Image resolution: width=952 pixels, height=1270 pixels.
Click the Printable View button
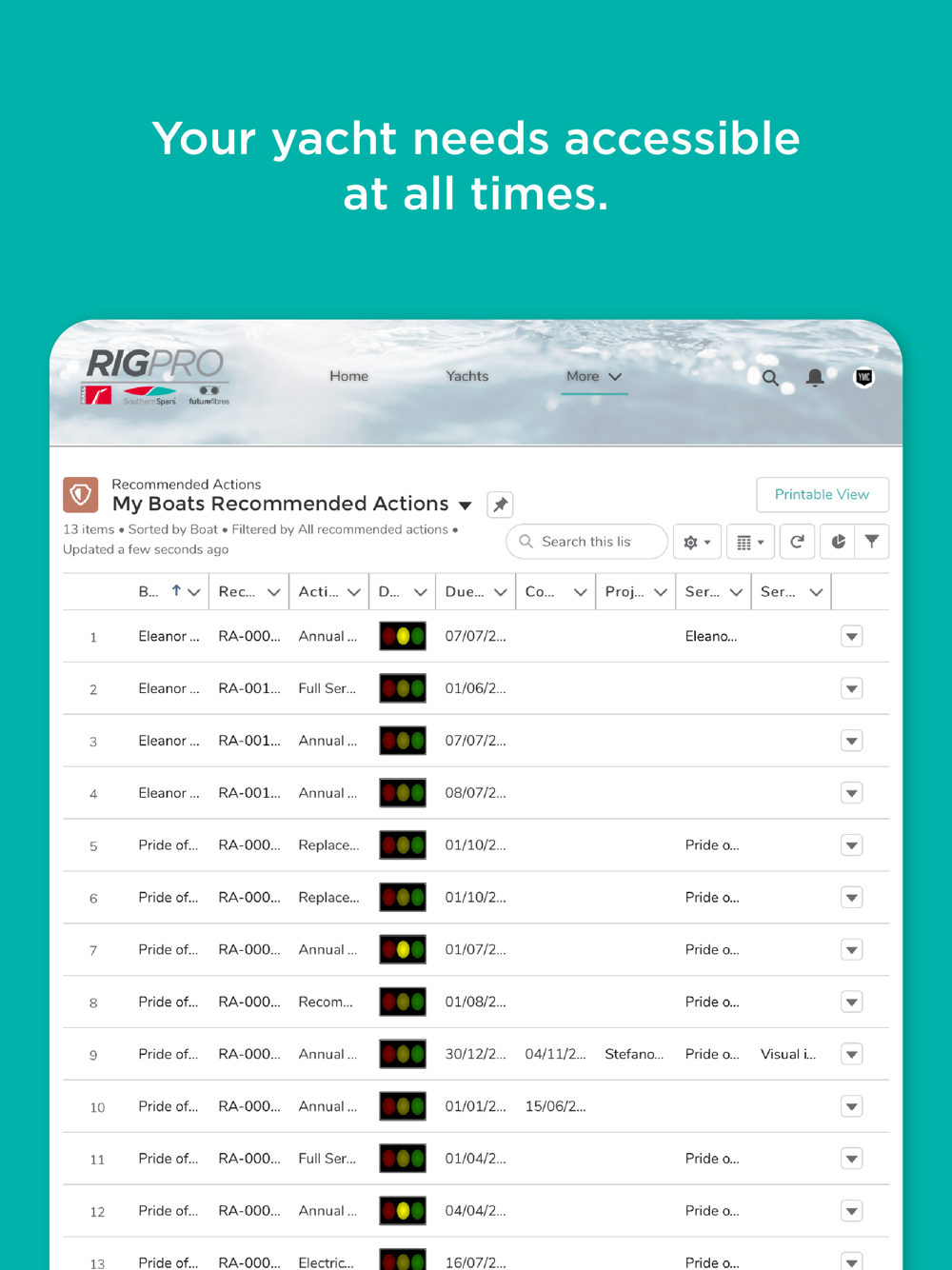coord(823,495)
